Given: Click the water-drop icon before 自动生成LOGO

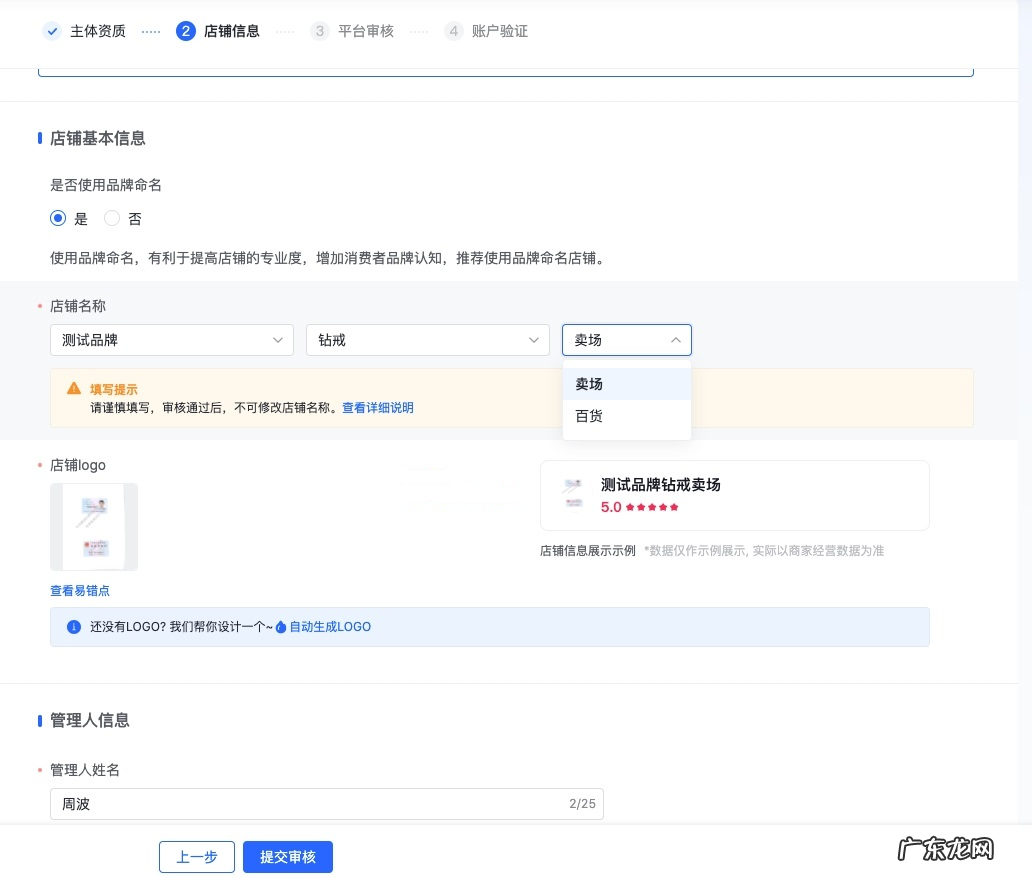Looking at the screenshot, I should [281, 627].
